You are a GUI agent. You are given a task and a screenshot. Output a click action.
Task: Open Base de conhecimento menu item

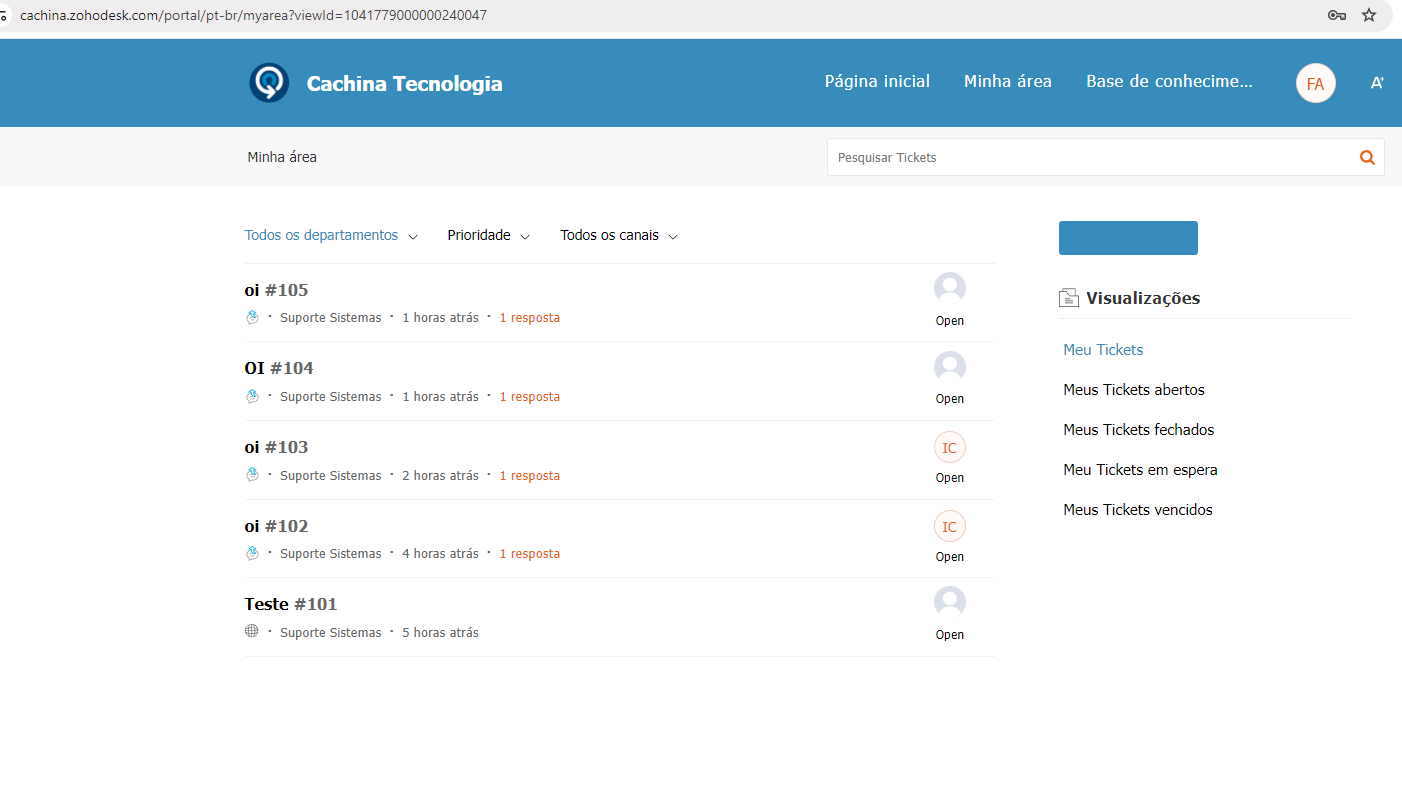[1169, 82]
